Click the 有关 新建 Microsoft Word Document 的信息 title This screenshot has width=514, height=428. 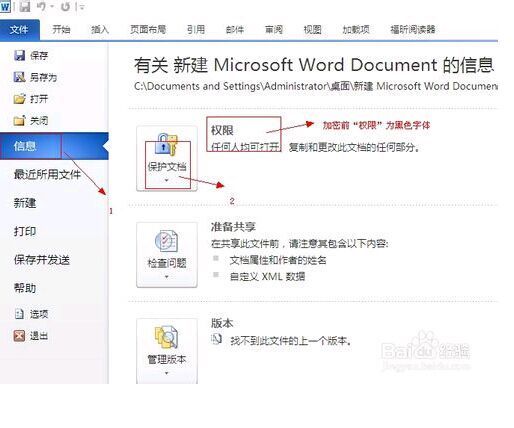point(314,65)
